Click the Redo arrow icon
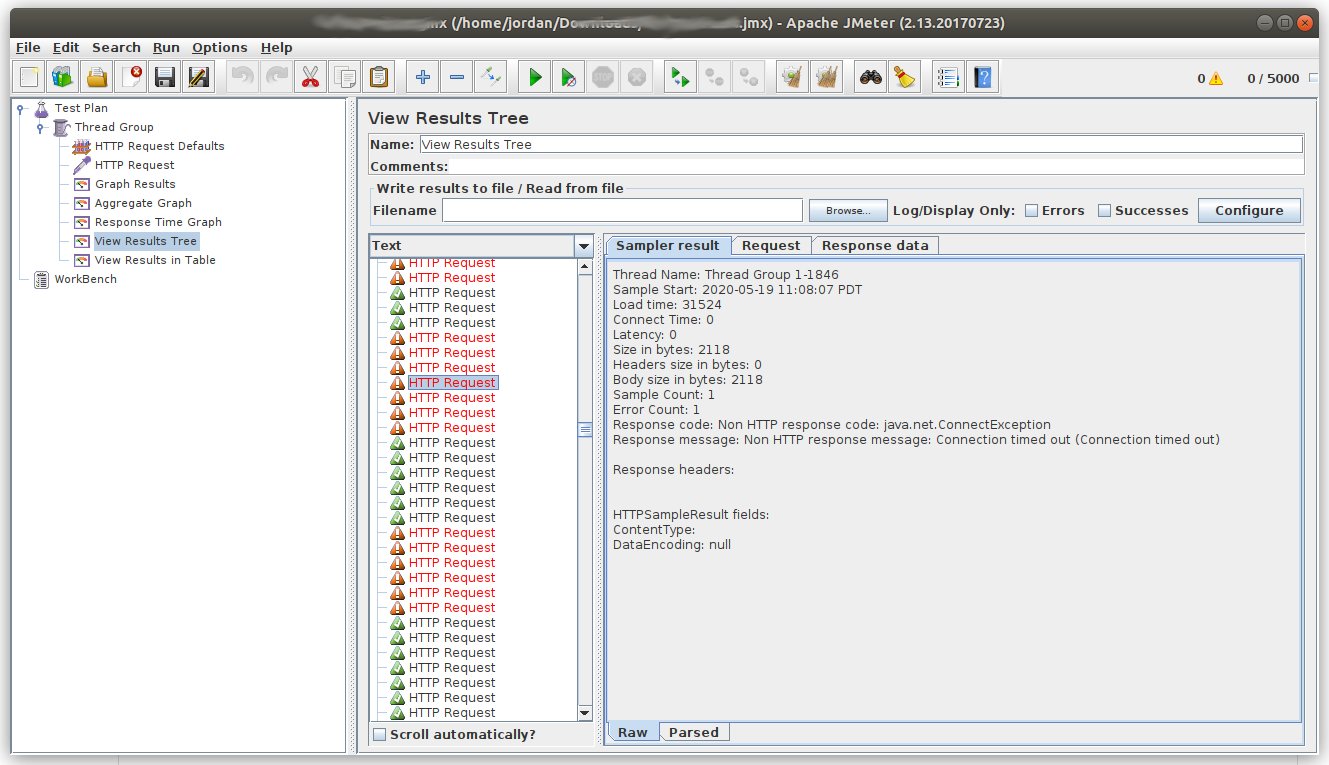The height and width of the screenshot is (765, 1329). tap(277, 77)
